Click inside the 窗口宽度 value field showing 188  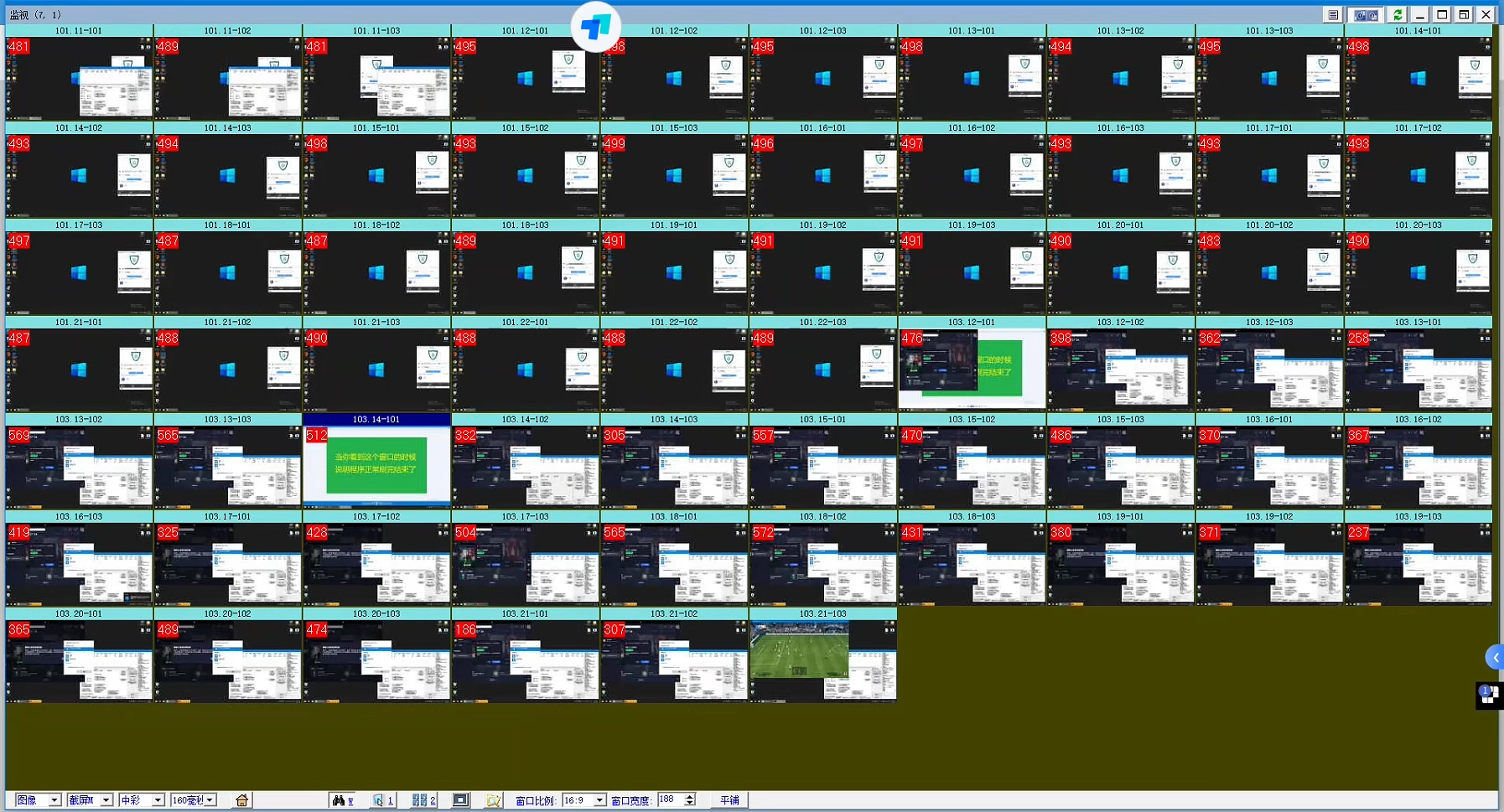[667, 799]
